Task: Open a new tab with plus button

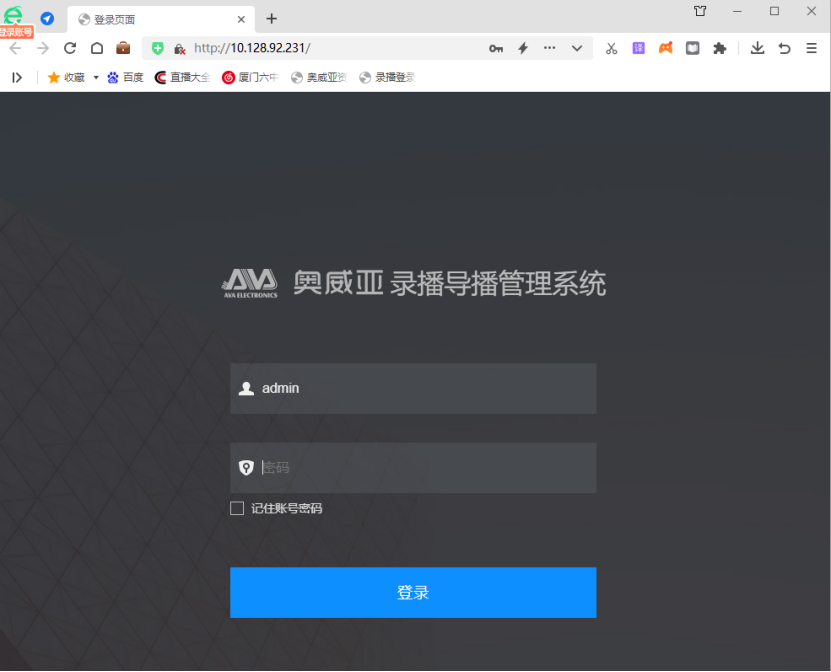Action: [271, 19]
